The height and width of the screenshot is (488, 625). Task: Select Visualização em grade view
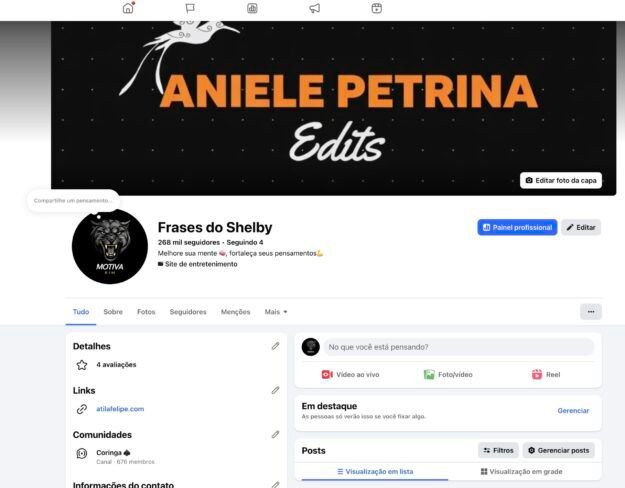[521, 472]
